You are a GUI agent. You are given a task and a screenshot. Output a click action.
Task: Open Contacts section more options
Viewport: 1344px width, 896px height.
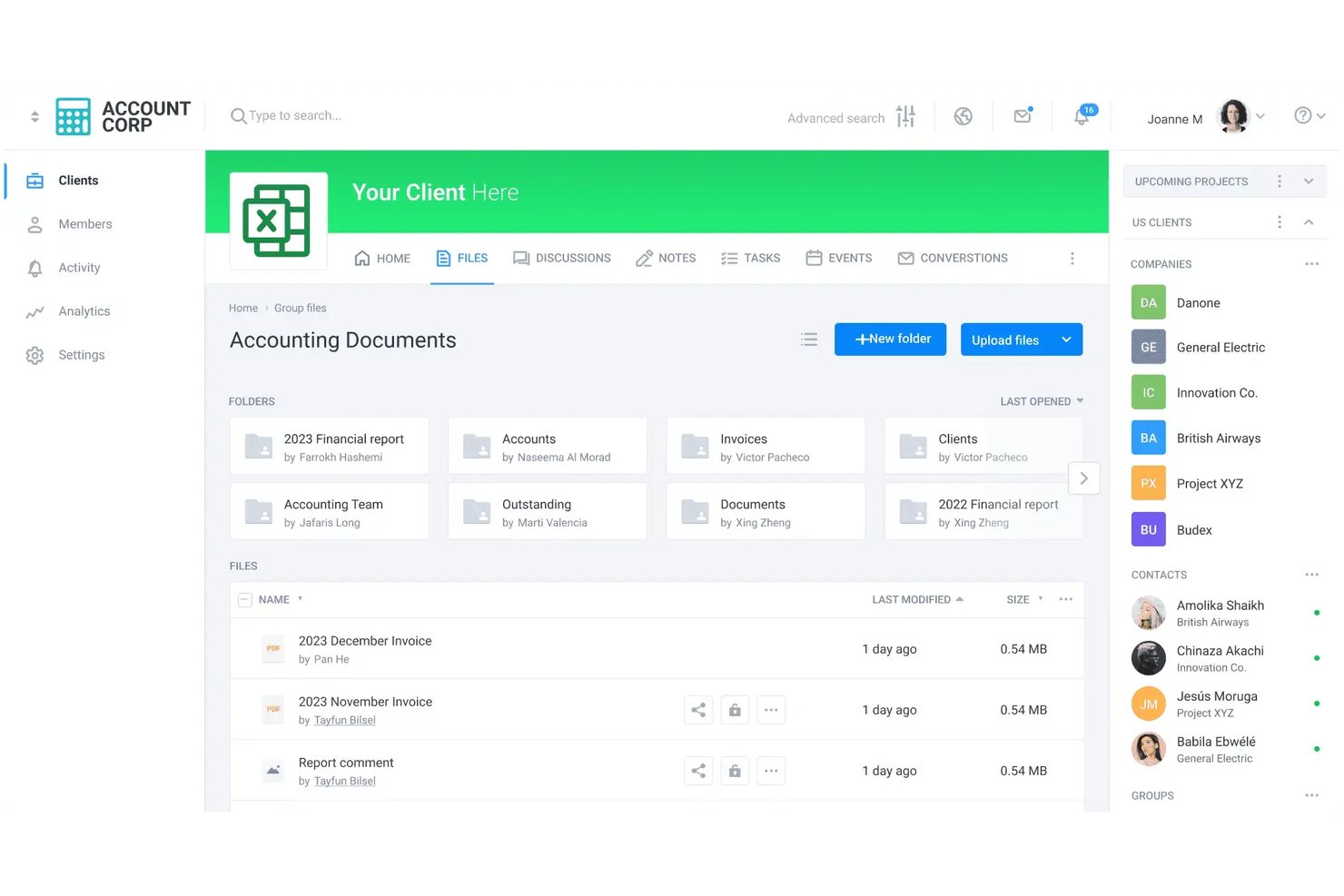(1312, 575)
